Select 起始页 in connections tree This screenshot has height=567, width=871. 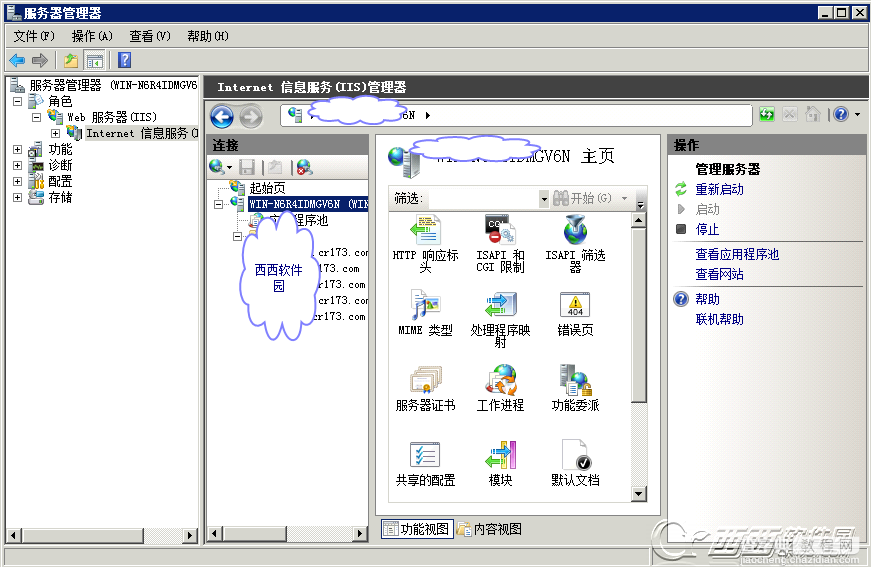click(267, 188)
